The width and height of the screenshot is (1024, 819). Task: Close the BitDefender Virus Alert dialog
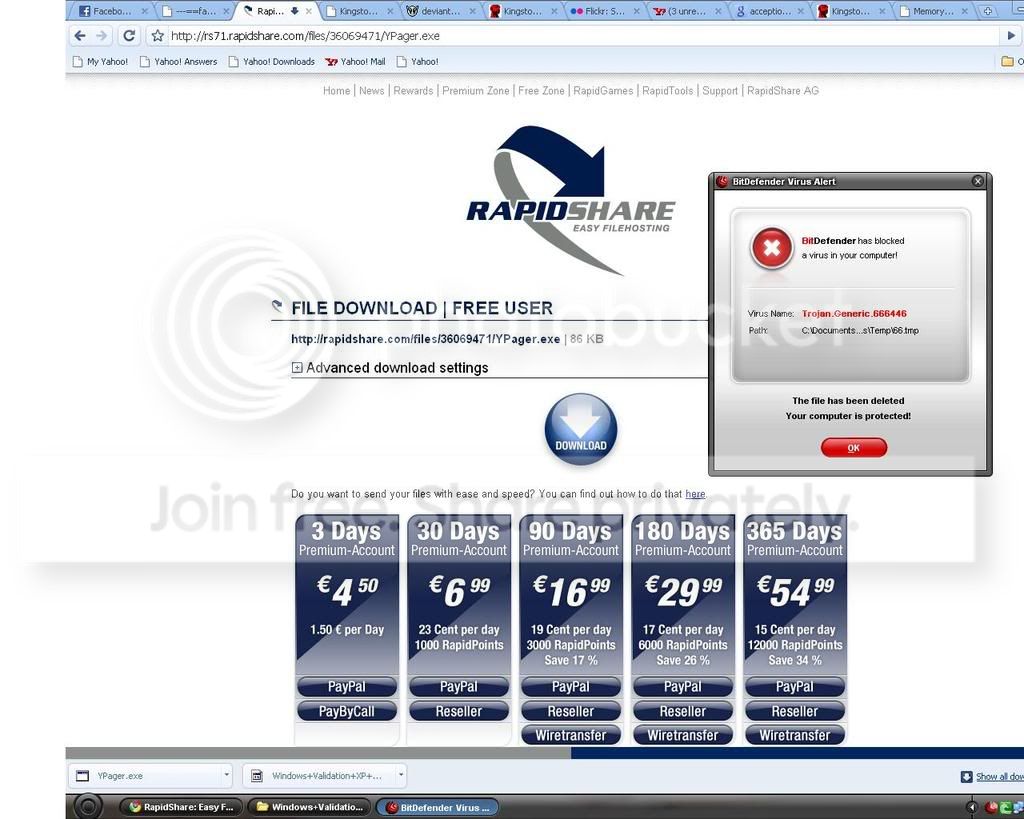pyautogui.click(x=978, y=182)
